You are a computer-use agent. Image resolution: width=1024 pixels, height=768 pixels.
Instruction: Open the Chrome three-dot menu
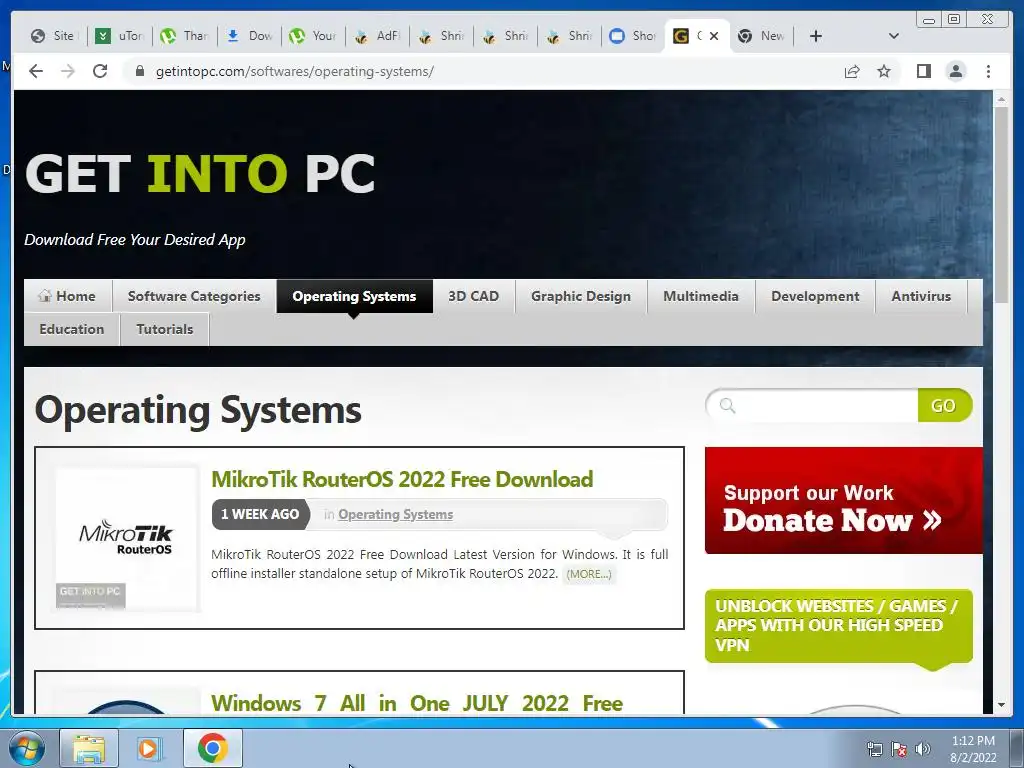point(988,71)
